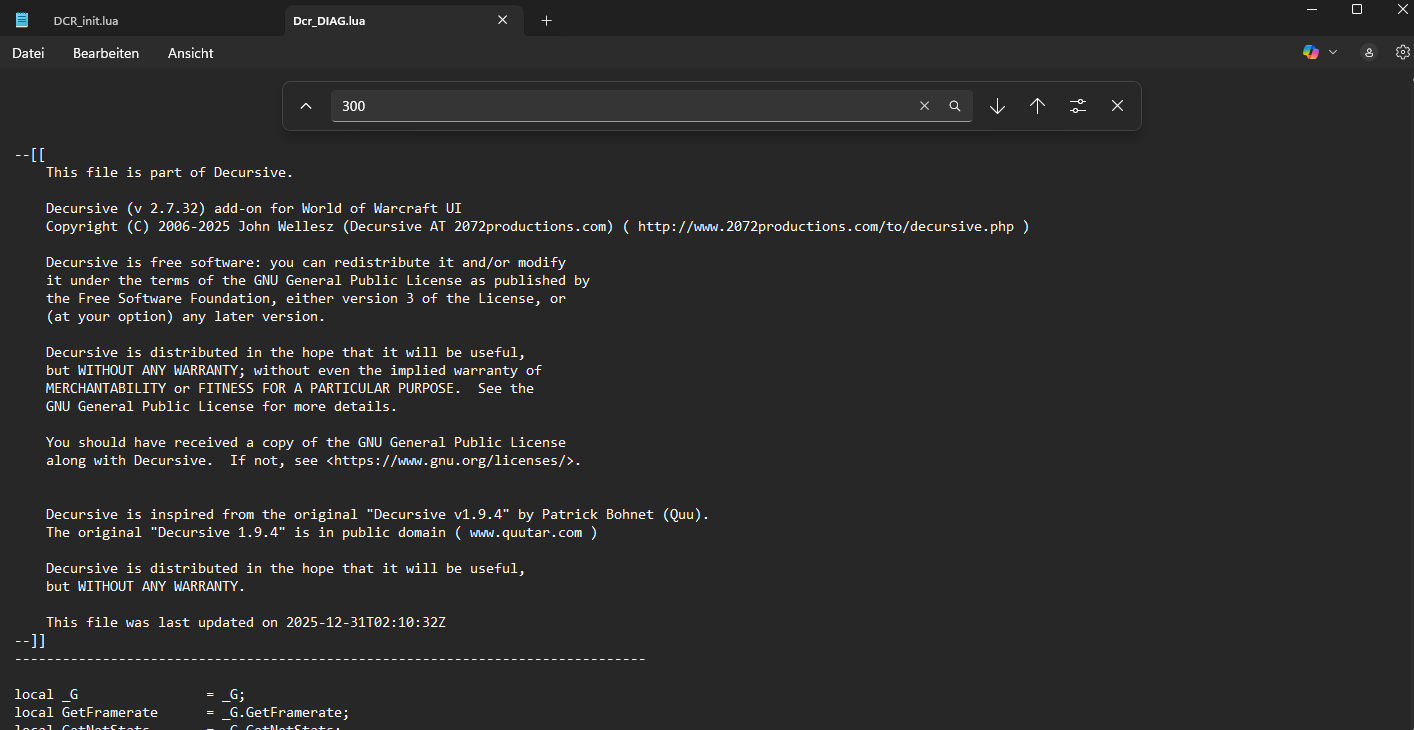Open the Datei menu
The image size is (1414, 730).
28,53
